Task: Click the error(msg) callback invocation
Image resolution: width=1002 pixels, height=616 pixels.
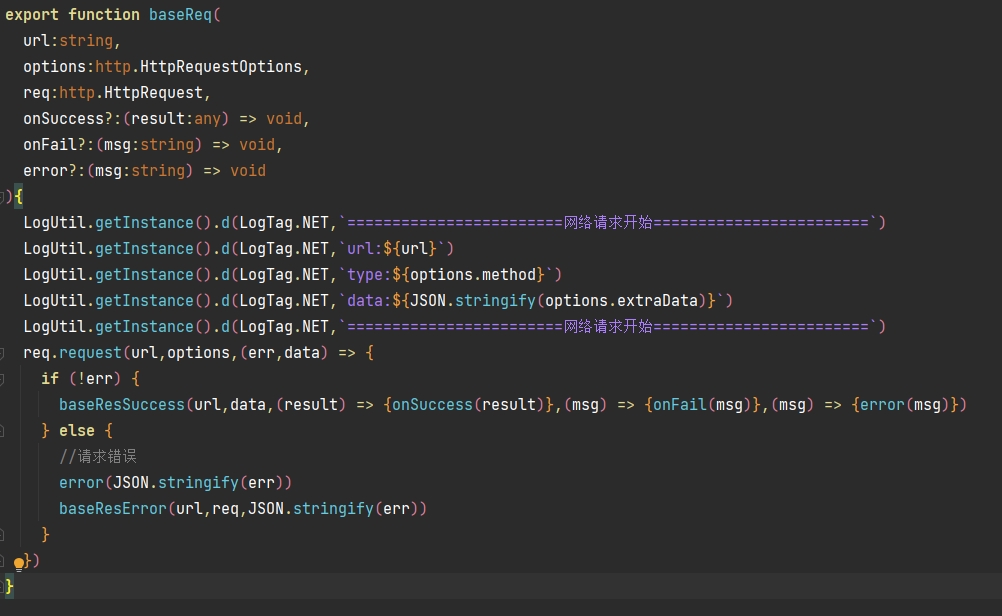Action: tap(905, 404)
